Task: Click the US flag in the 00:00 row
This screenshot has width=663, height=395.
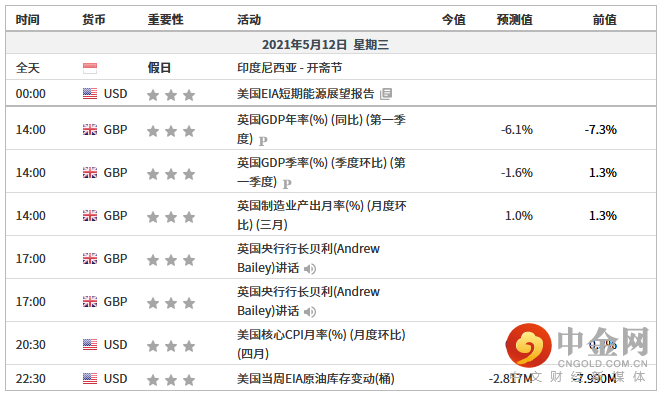Action: coord(90,93)
